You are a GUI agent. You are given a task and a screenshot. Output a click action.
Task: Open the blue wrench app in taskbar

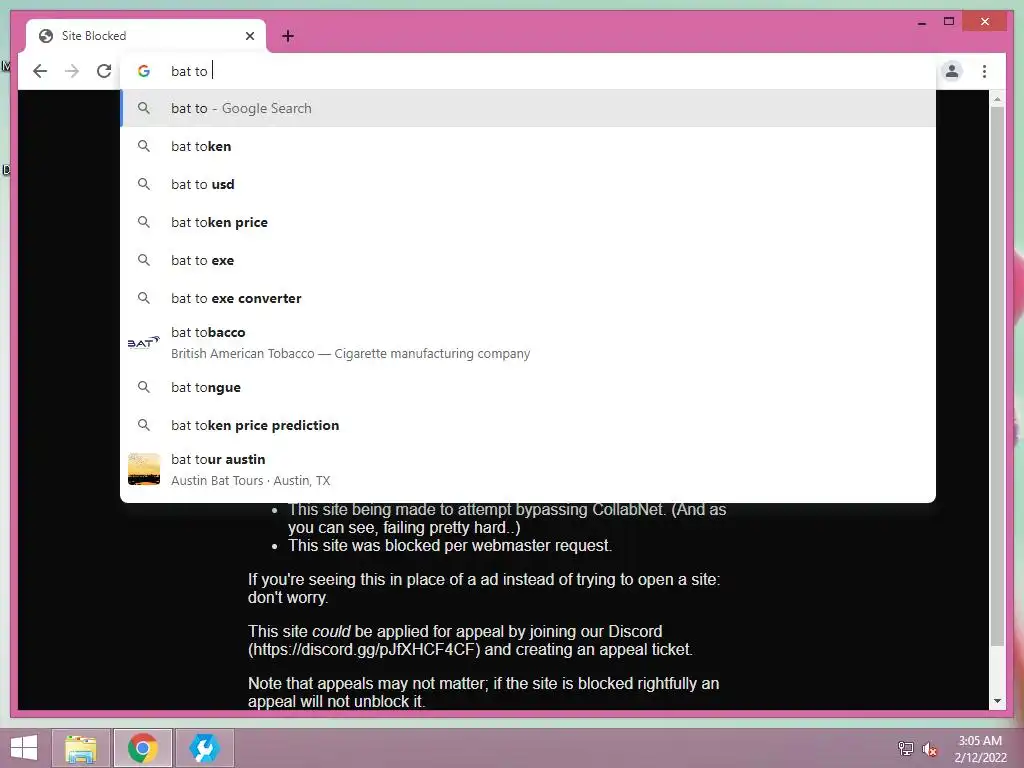click(x=204, y=748)
